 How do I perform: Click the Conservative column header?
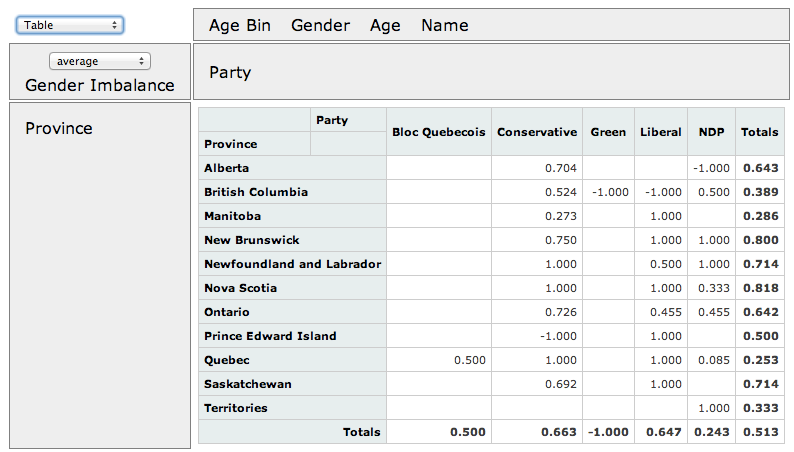click(x=537, y=132)
